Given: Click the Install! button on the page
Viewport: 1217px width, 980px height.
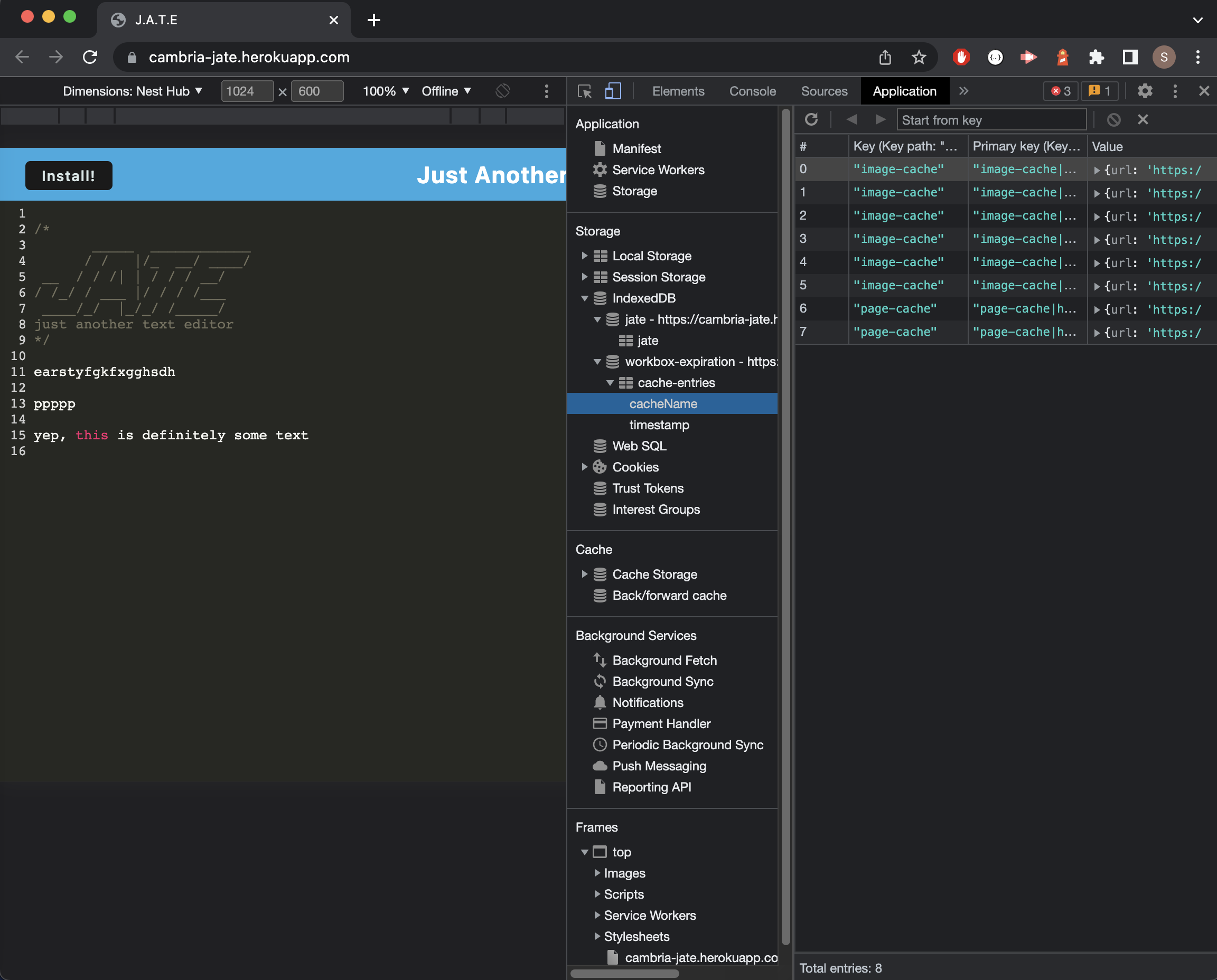Looking at the screenshot, I should pos(68,175).
